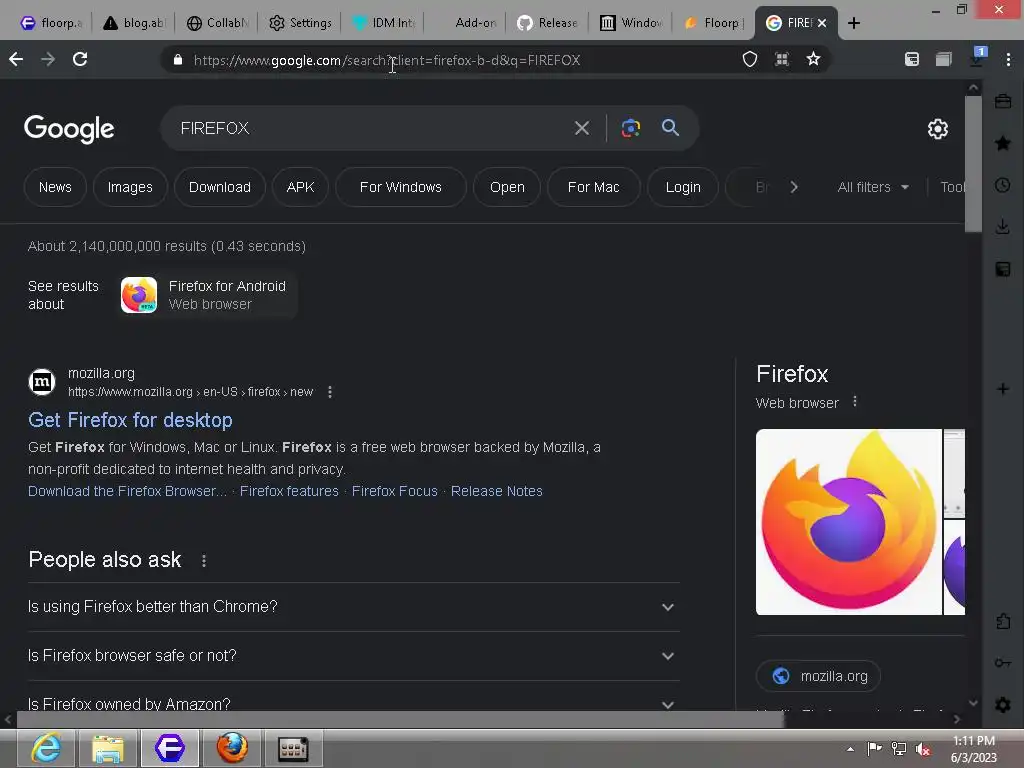
Task: Switch to the IDM Integration tab
Action: click(x=383, y=23)
